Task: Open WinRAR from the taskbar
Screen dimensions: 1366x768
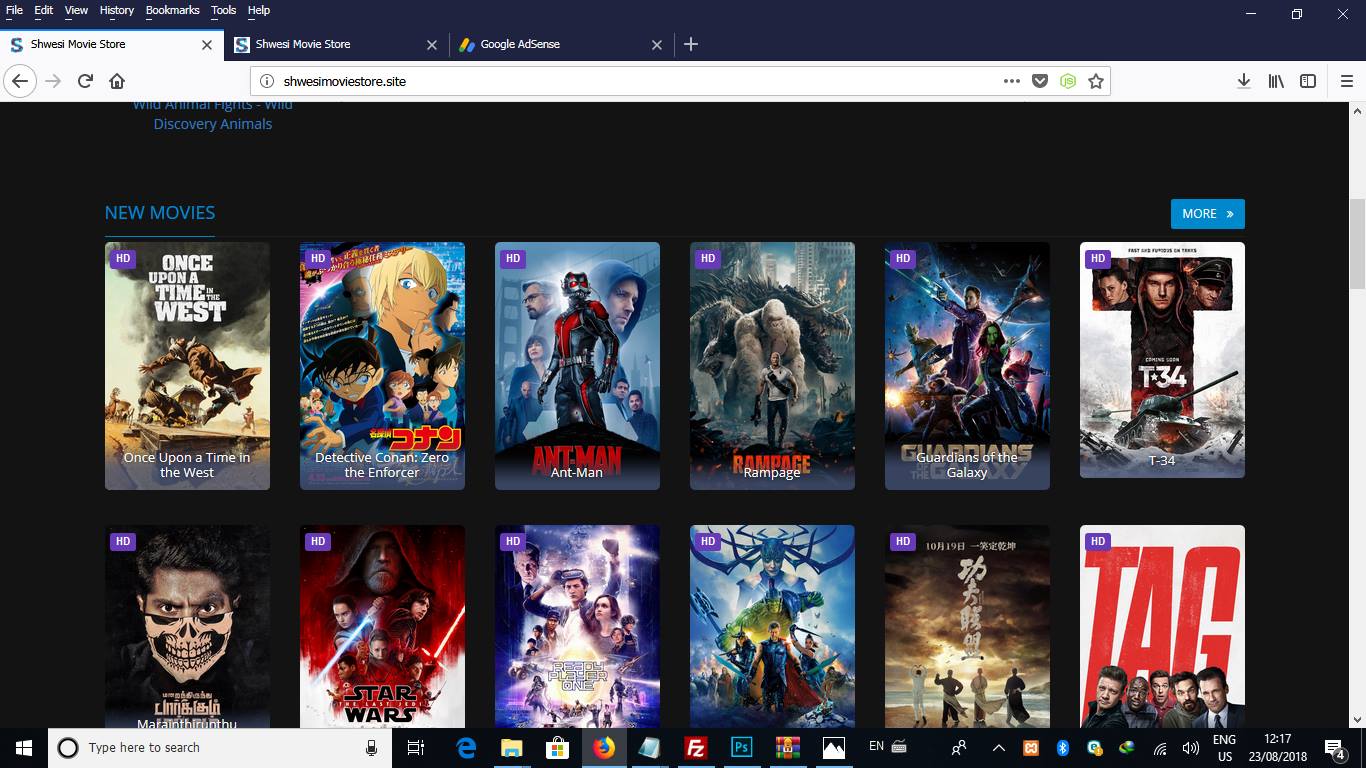Action: [x=788, y=748]
